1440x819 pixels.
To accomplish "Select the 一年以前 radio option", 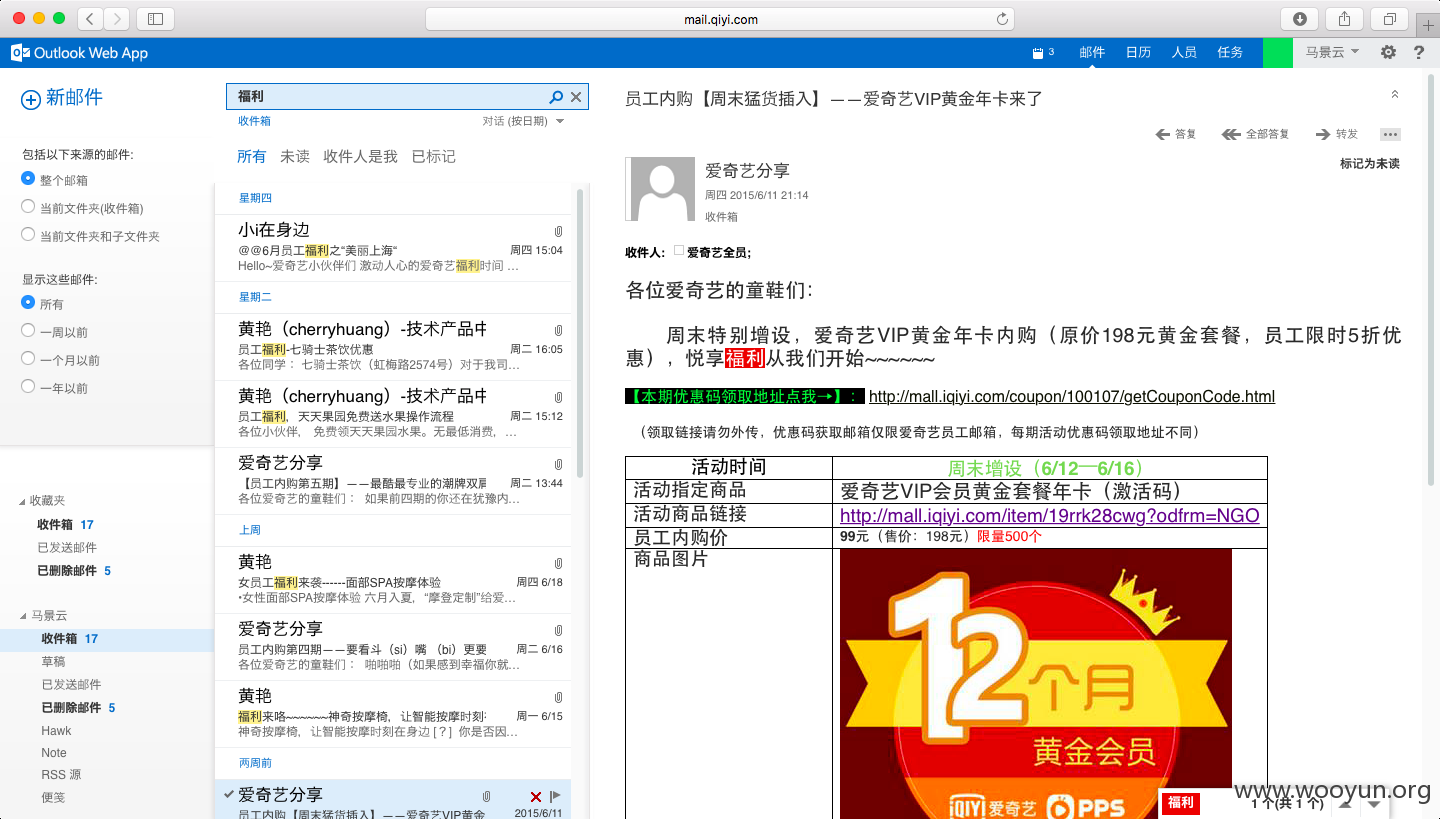I will pos(28,387).
